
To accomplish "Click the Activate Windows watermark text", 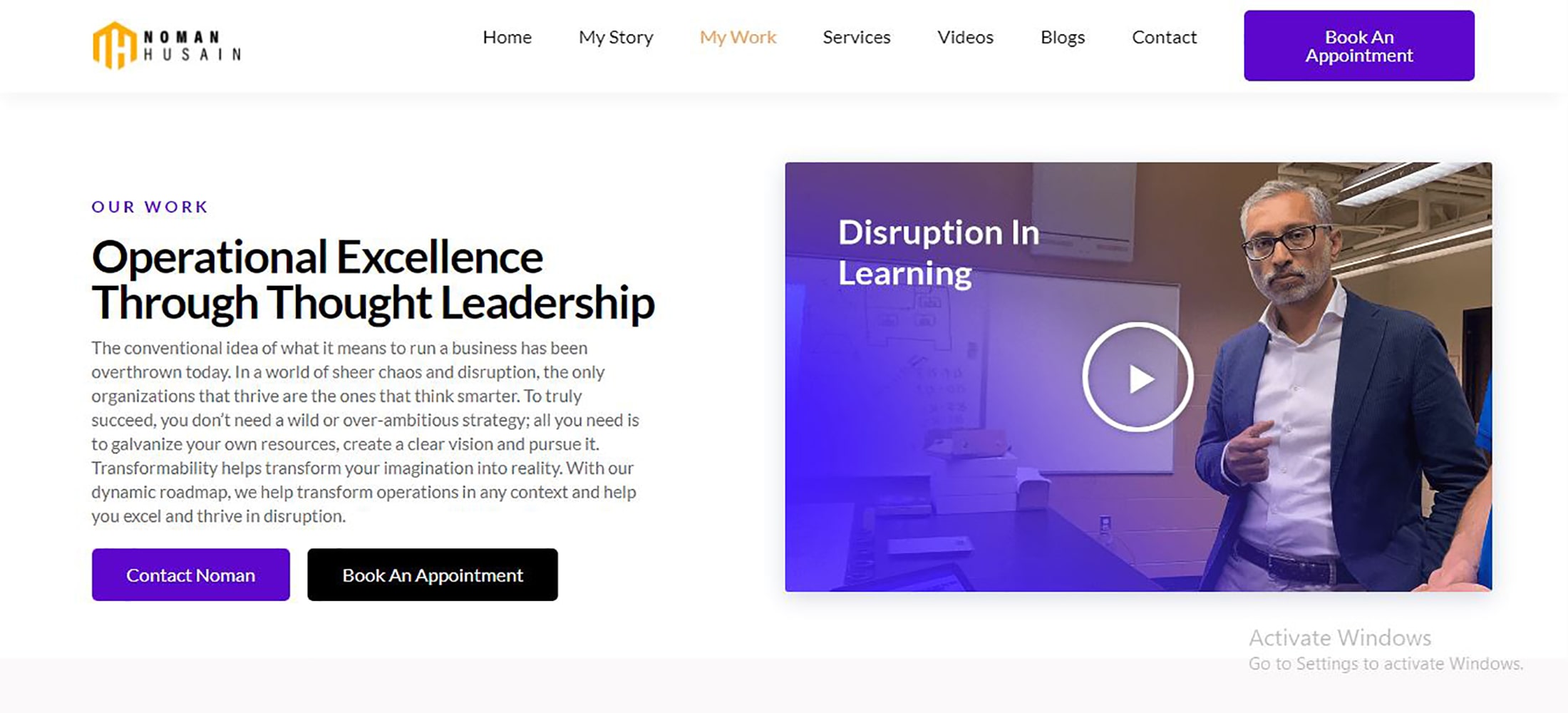I will pos(1340,637).
